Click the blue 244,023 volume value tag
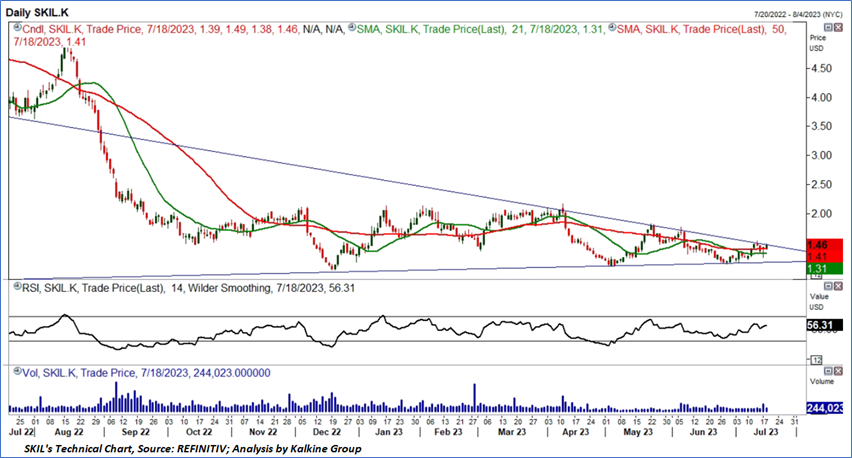Viewport: 852px width, 458px height. click(x=824, y=408)
